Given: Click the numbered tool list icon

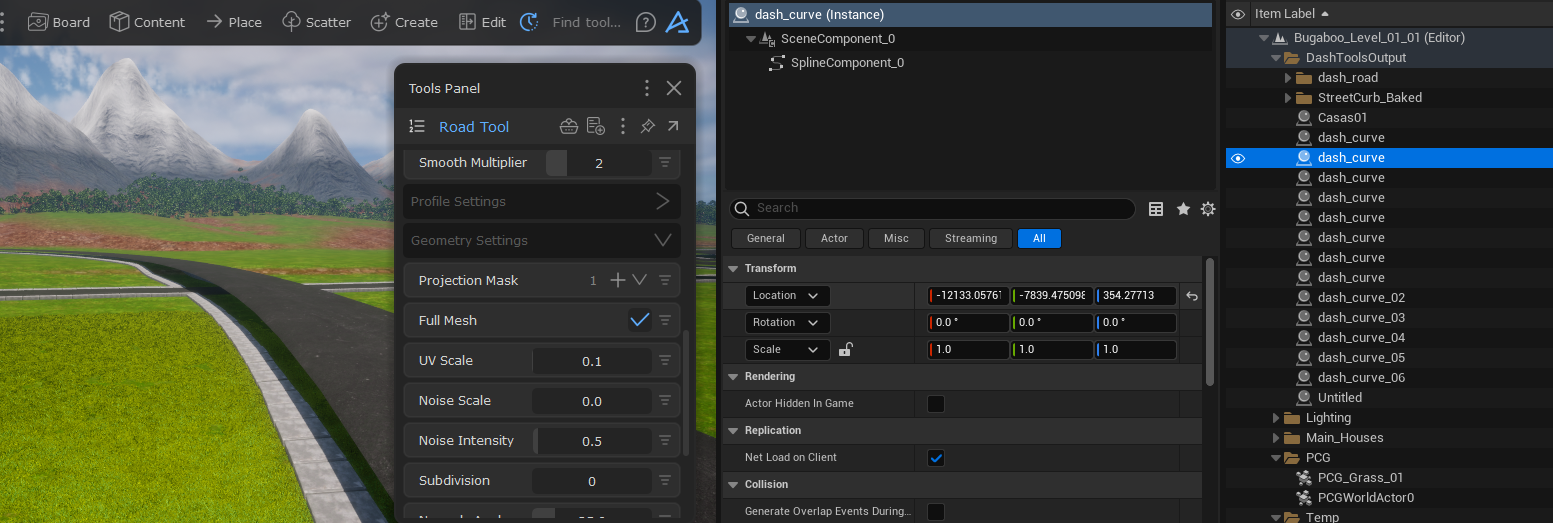Looking at the screenshot, I should click(418, 126).
